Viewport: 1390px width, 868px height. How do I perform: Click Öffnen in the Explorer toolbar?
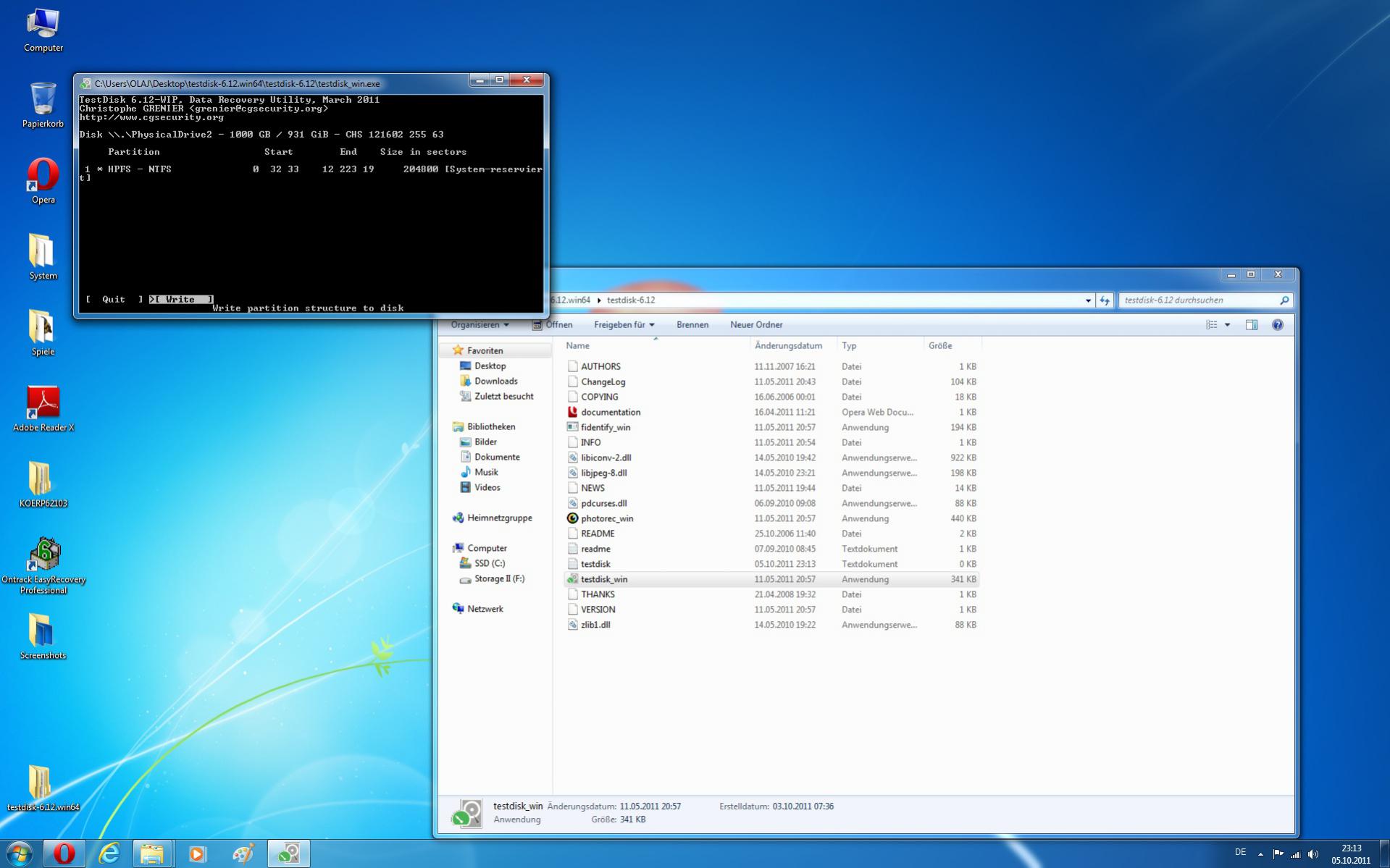coord(553,325)
